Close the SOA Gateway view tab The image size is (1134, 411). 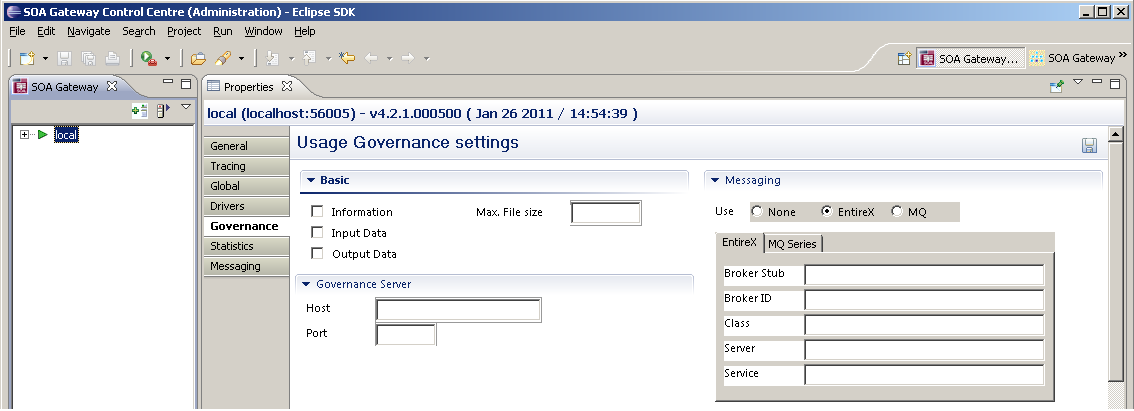[111, 85]
